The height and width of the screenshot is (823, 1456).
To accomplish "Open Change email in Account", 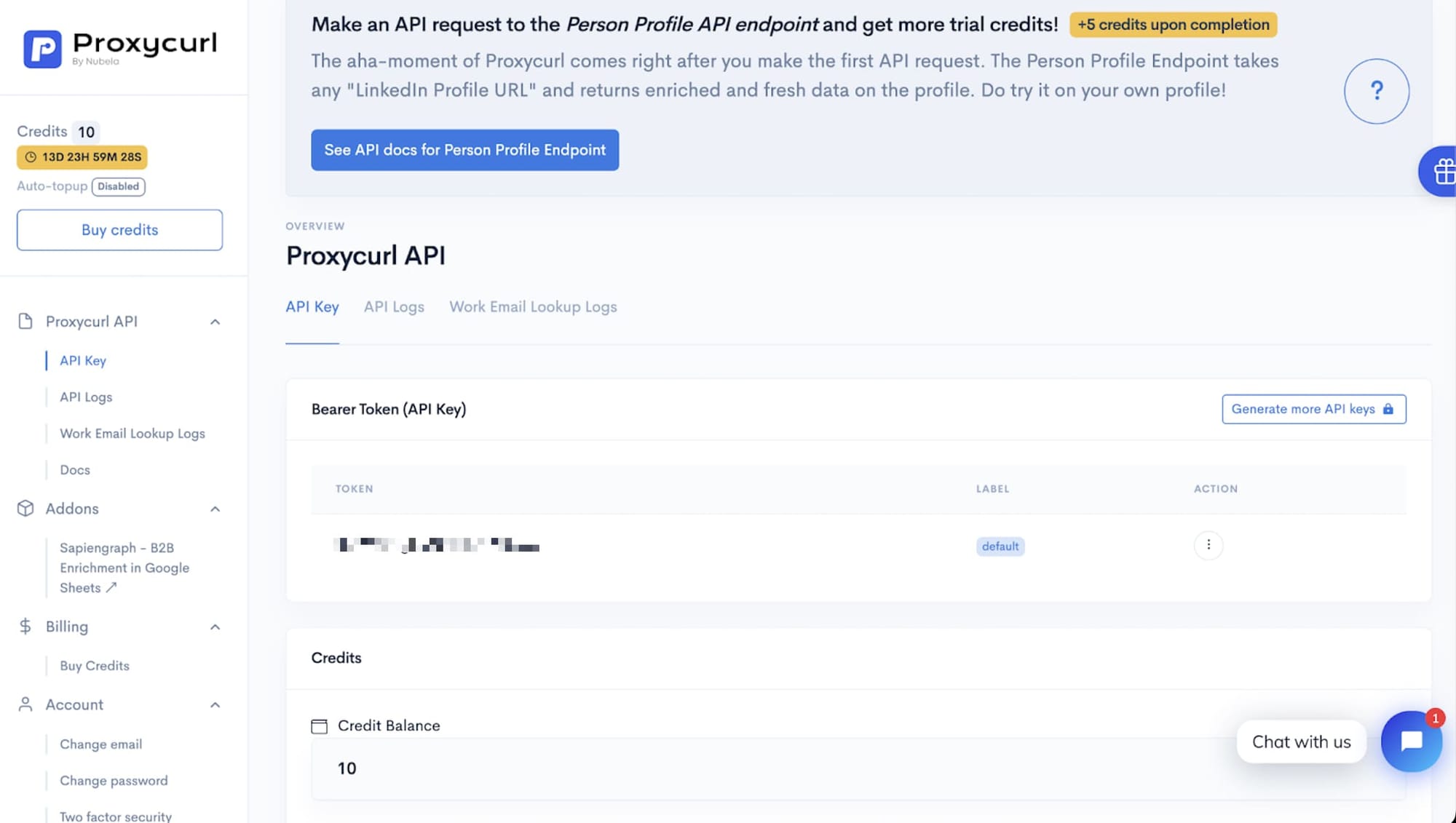I will tap(101, 744).
